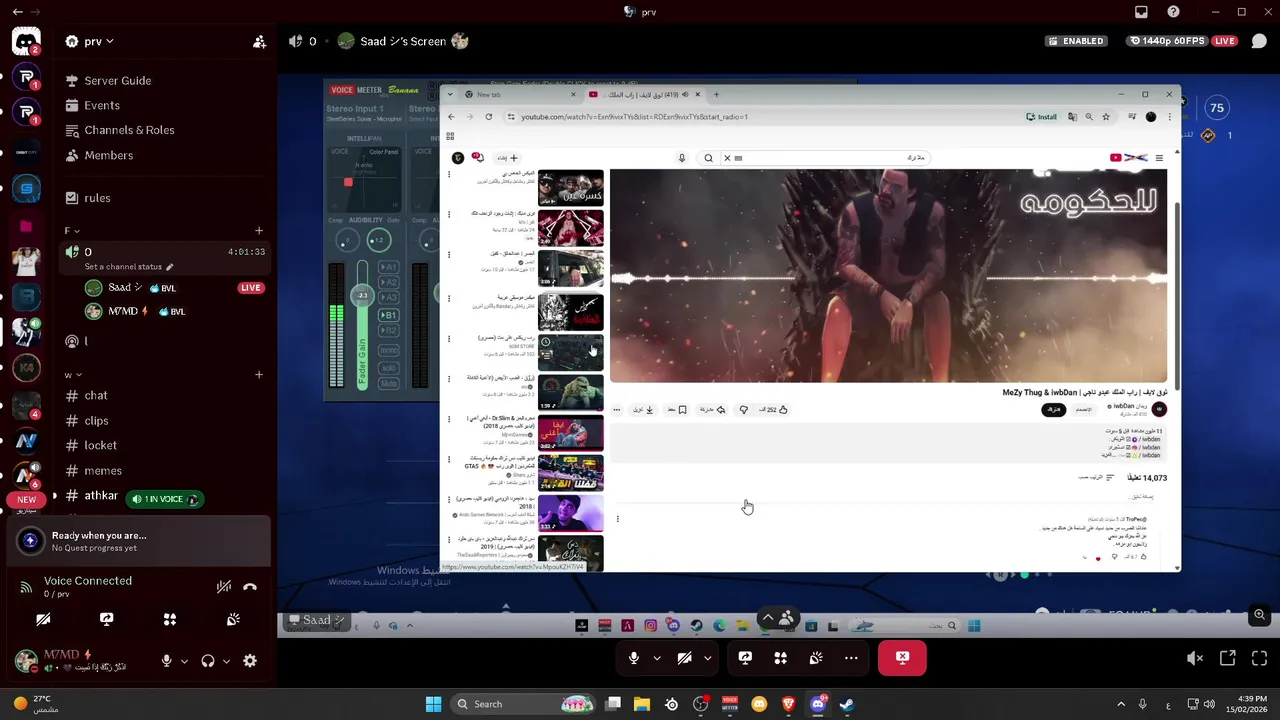Screen dimensions: 1280x720
Task: Share your screen from voice panel
Action: pyautogui.click(x=106, y=620)
